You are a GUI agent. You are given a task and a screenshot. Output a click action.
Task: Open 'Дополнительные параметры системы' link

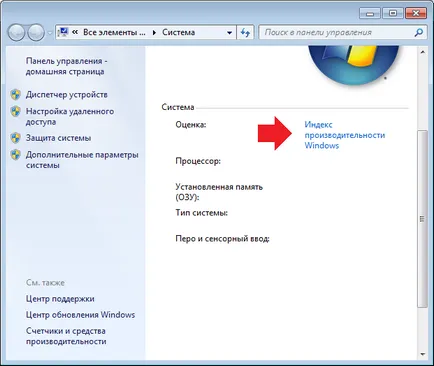pyautogui.click(x=82, y=160)
